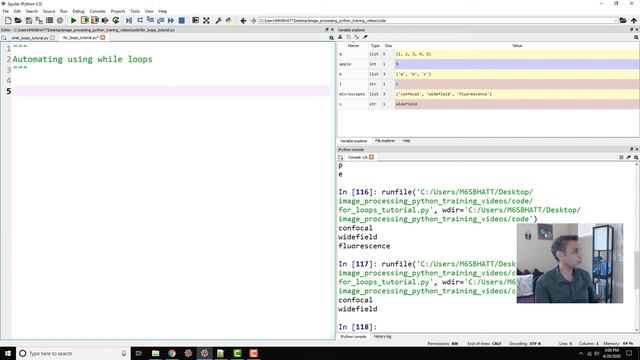640x360 pixels.
Task: Expand the working directory path dropdown
Action: coord(615,20)
